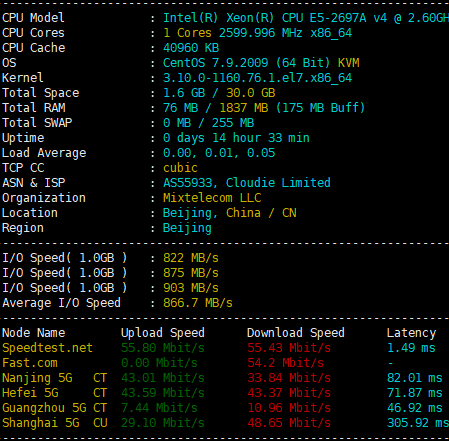This screenshot has width=449, height=441.
Task: Click the Node Name column header
Action: coord(34,333)
